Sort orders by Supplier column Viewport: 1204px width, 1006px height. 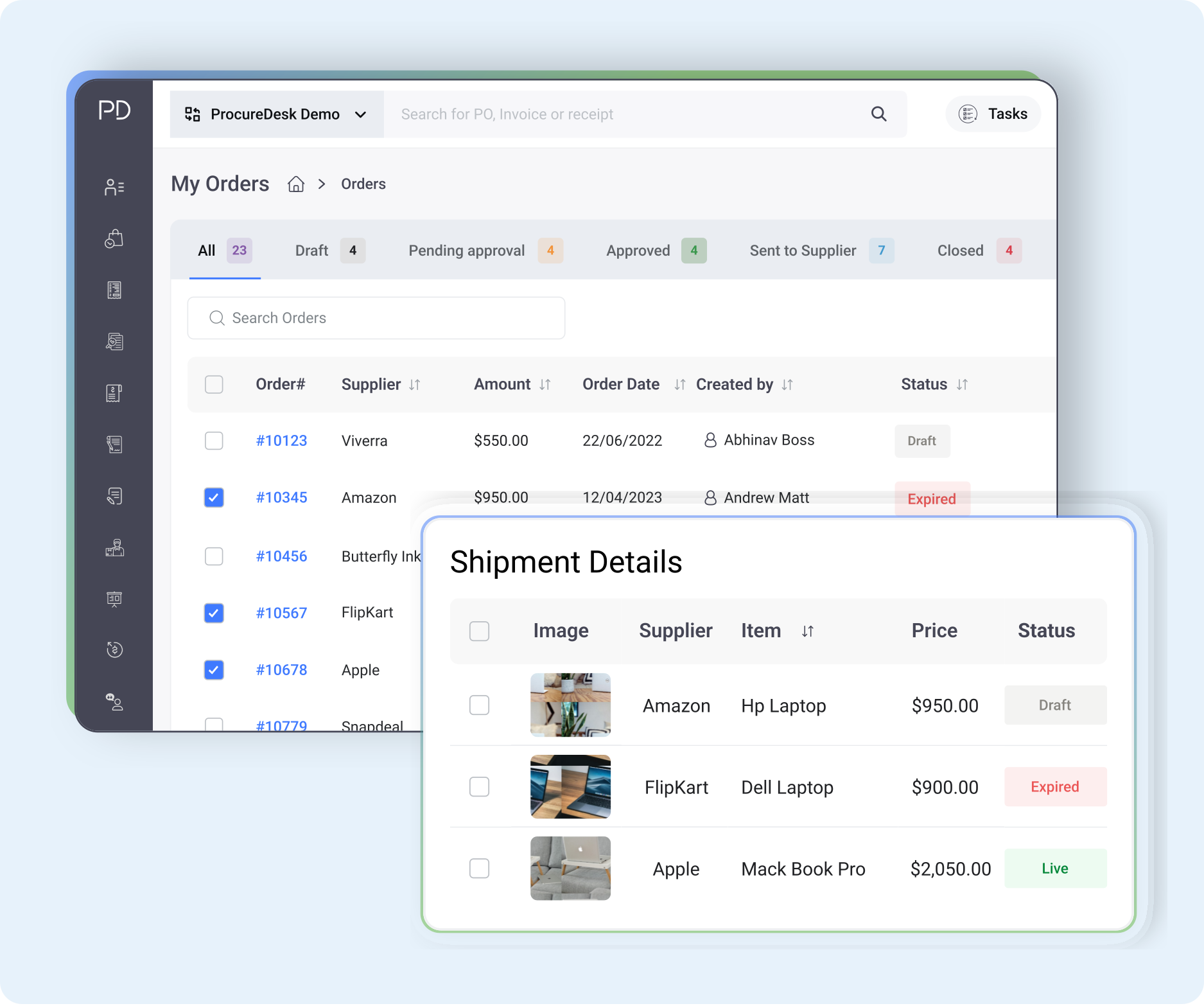point(415,385)
